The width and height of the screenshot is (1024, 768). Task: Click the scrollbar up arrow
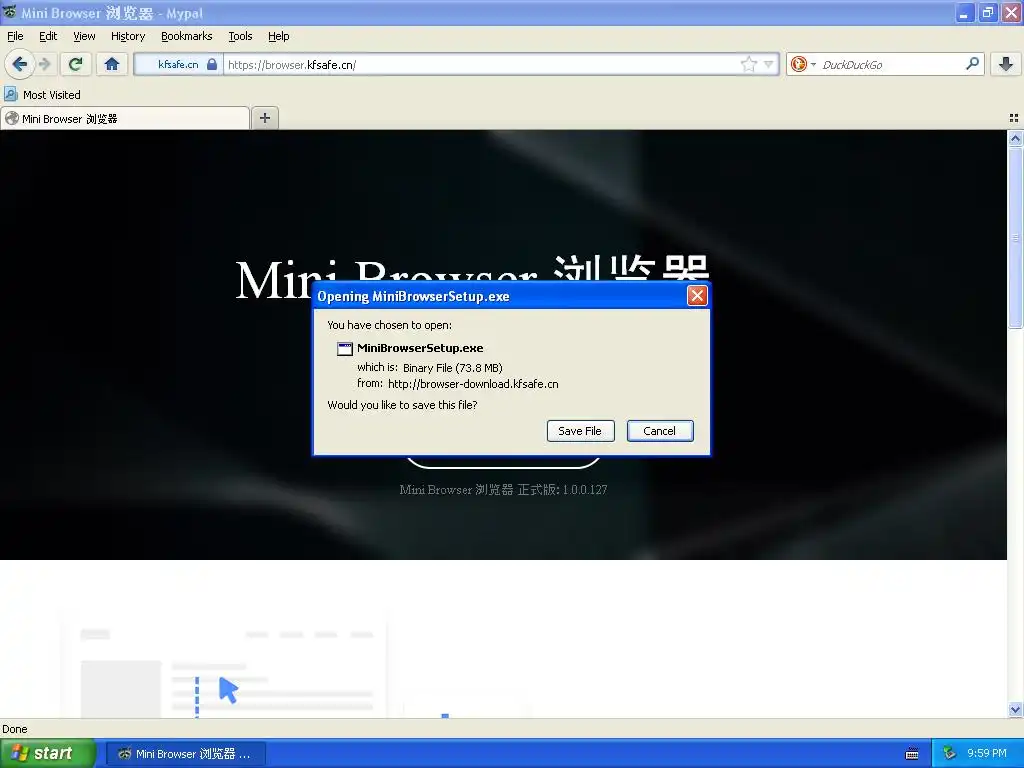click(x=1015, y=138)
